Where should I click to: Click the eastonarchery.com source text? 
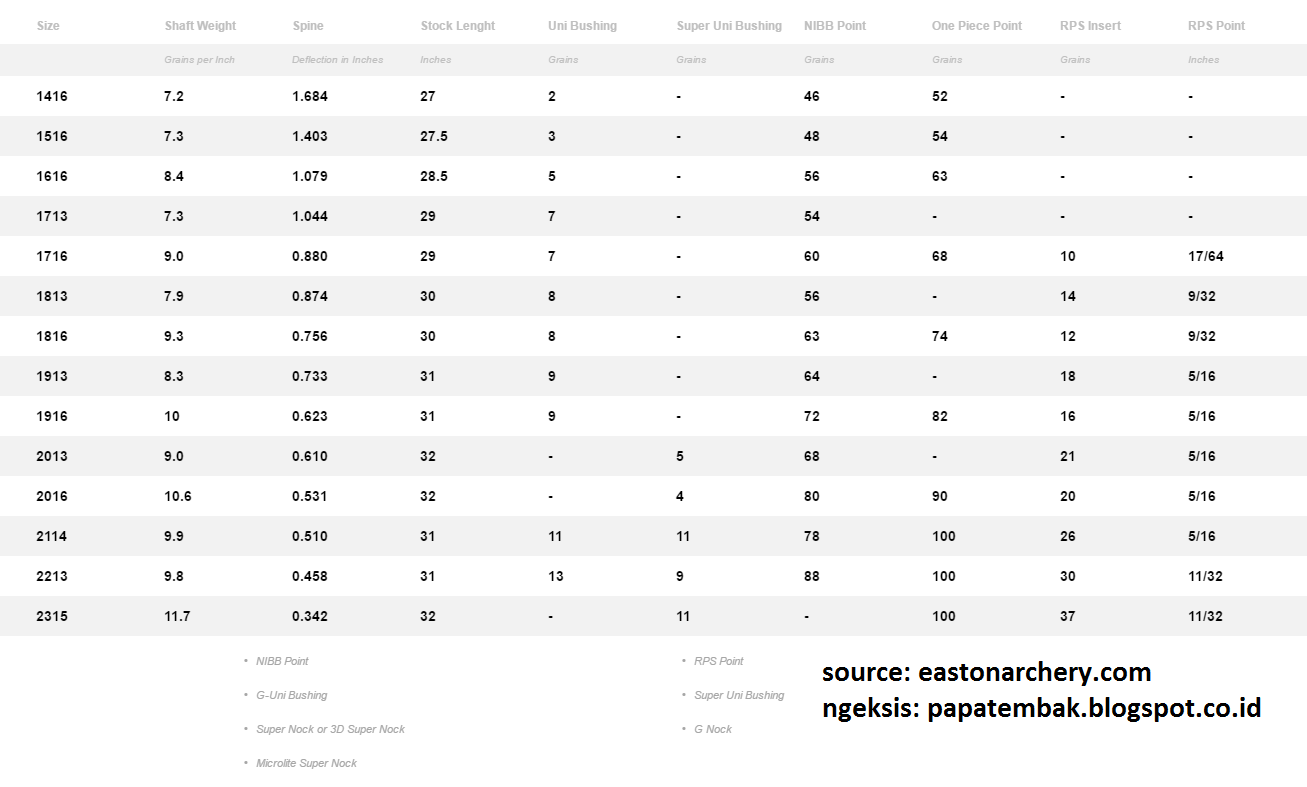pyautogui.click(x=1034, y=672)
